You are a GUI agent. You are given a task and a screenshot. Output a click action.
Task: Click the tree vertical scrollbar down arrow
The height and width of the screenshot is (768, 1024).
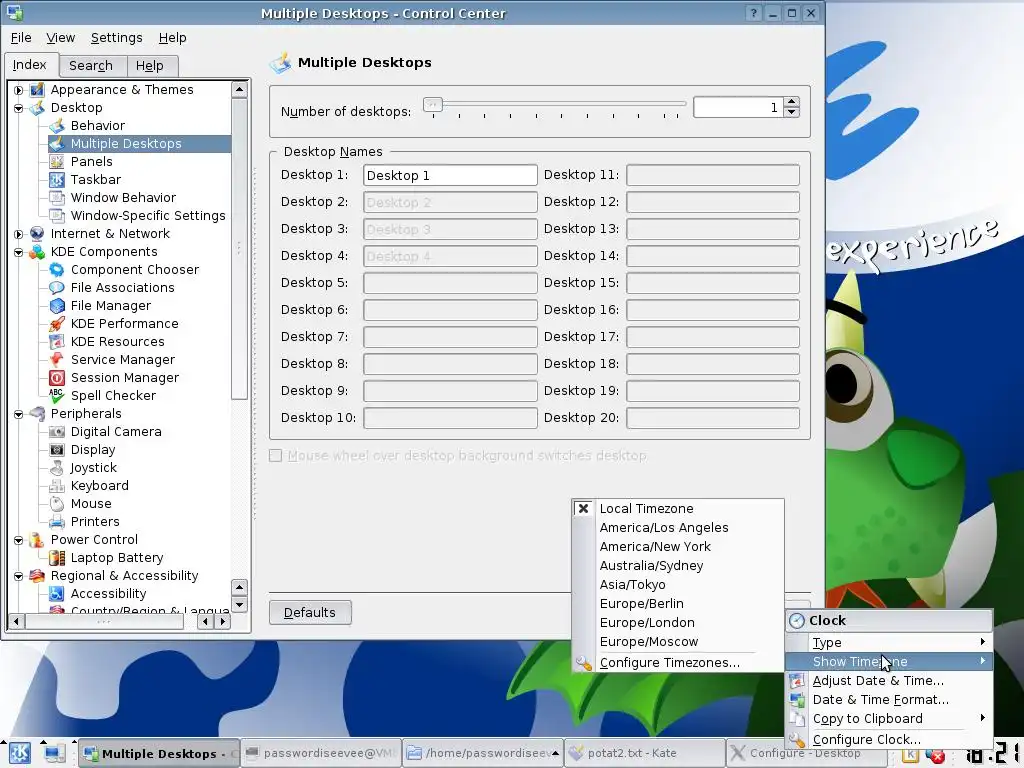[239, 605]
